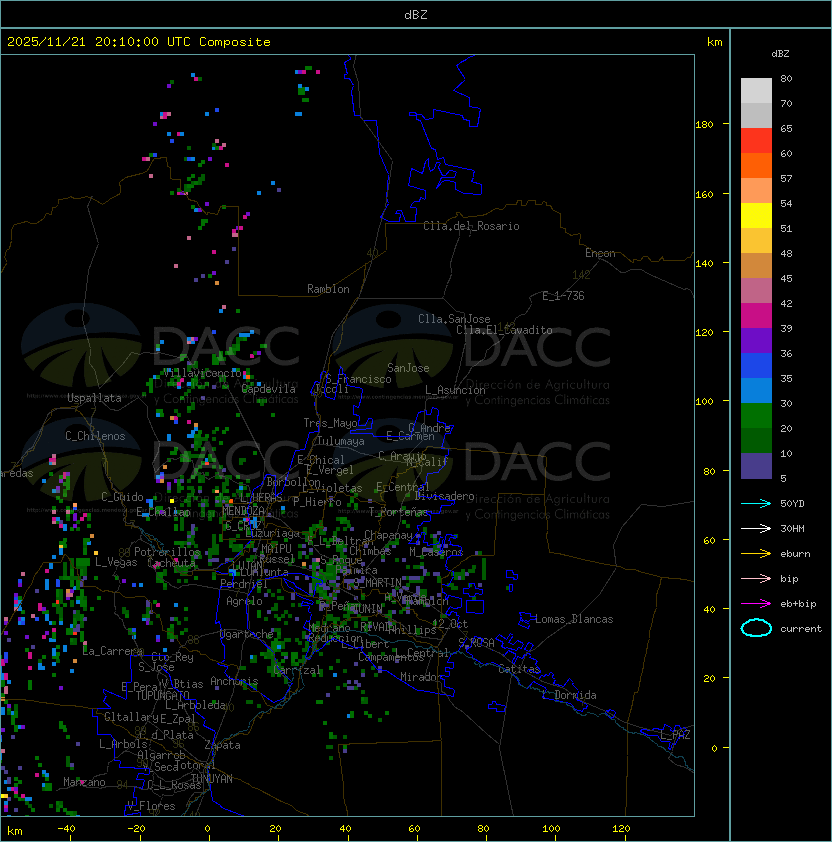This screenshot has width=832, height=842.
Task: Select the pink bip arrow icon
Action: point(756,578)
